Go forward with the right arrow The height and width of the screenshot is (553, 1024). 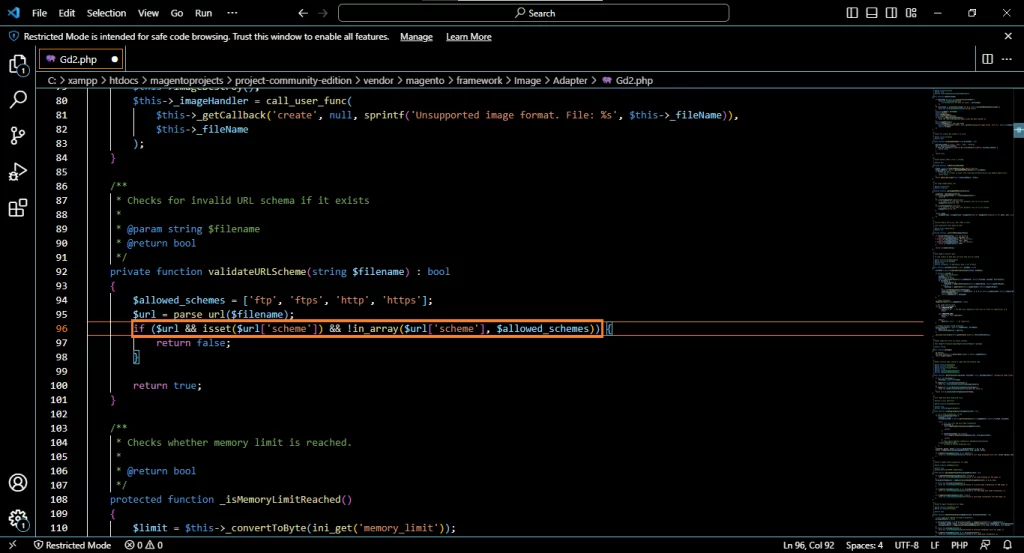pyautogui.click(x=323, y=13)
